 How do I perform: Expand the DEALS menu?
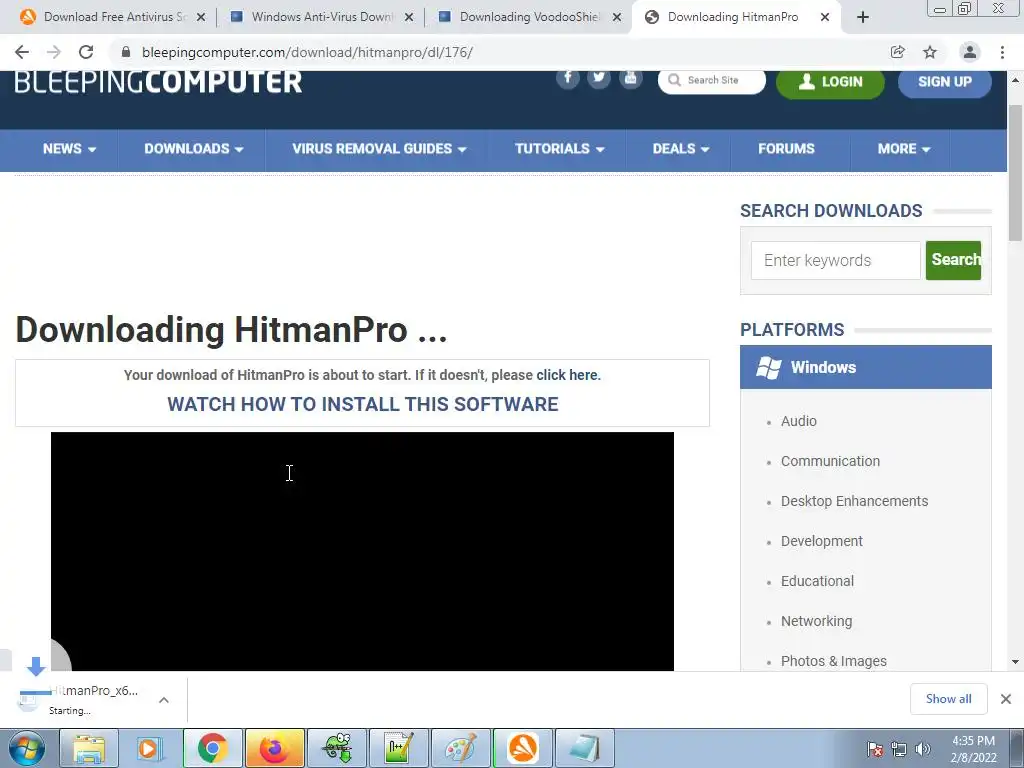680,149
